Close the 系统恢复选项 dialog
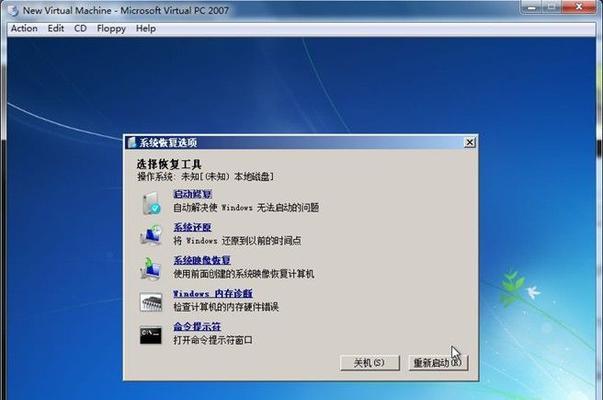Viewport: 603px width, 400px height. click(x=470, y=143)
